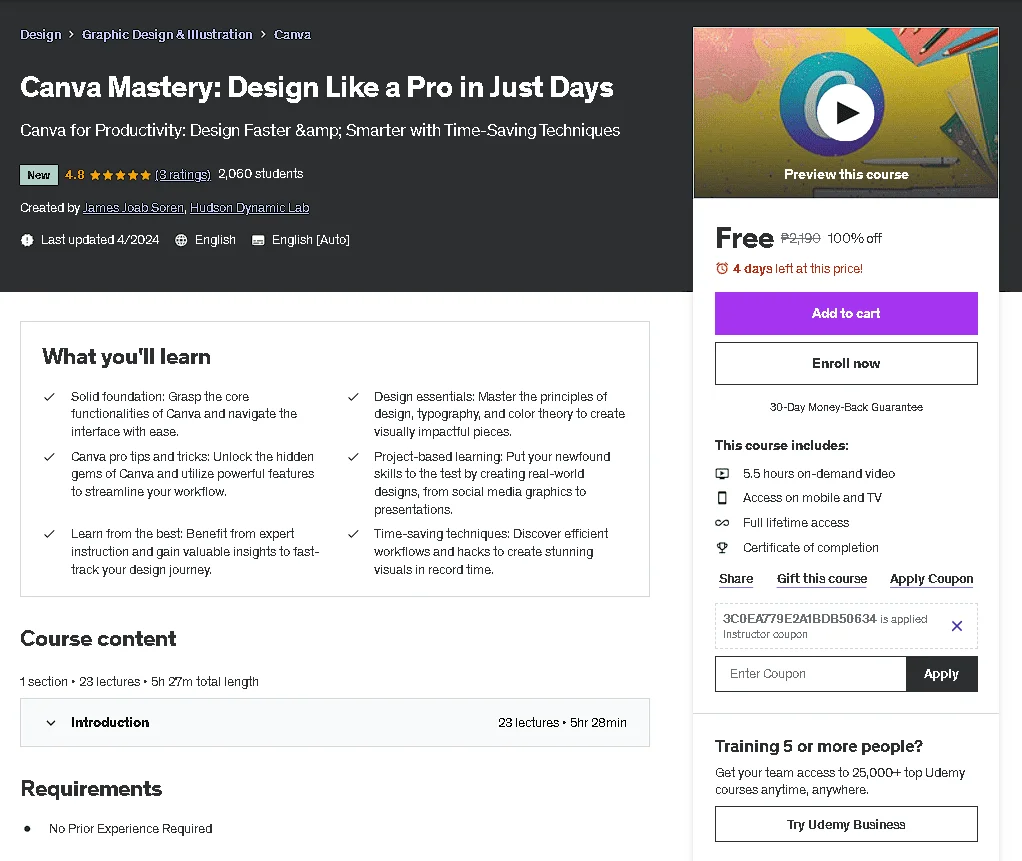The width and height of the screenshot is (1022, 861).
Task: Open the Design breadcrumb
Action: [40, 35]
